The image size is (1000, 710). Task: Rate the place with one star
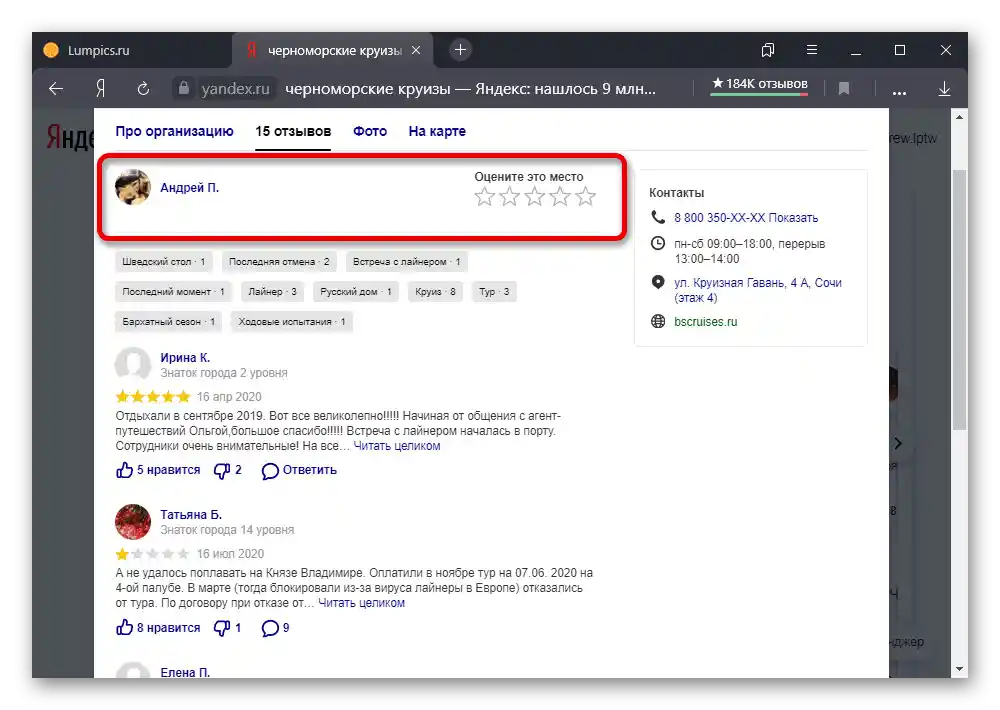484,196
